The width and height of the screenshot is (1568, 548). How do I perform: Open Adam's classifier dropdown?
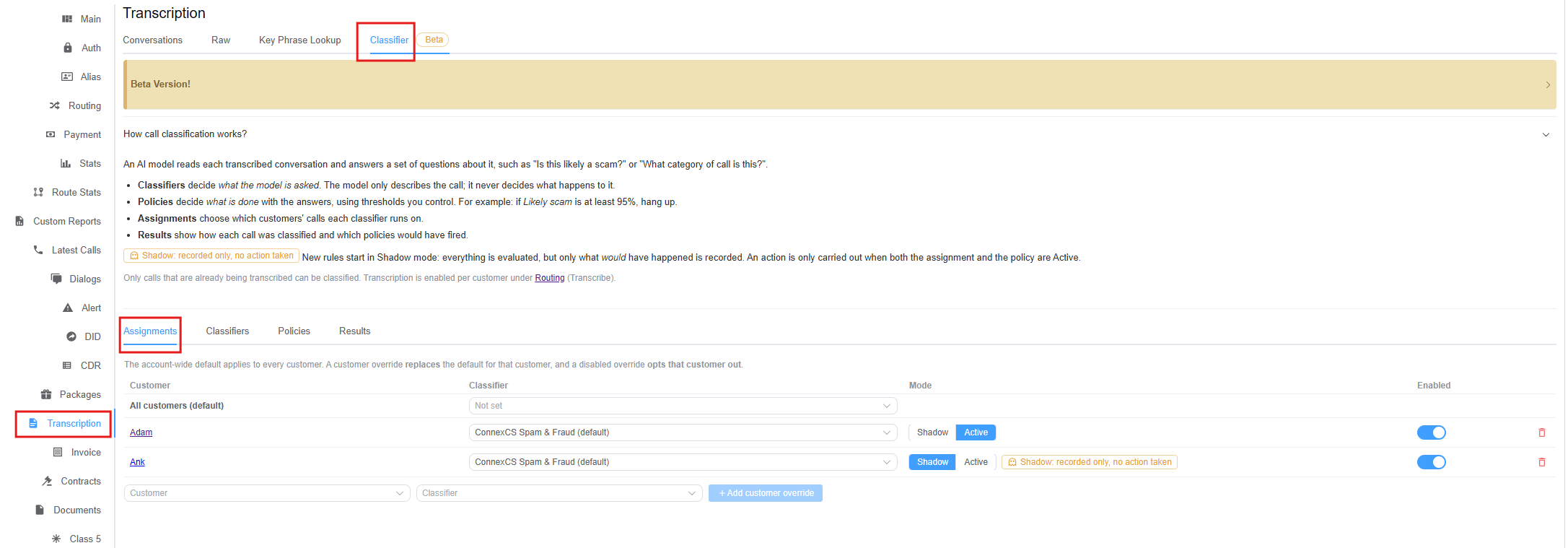pos(683,432)
